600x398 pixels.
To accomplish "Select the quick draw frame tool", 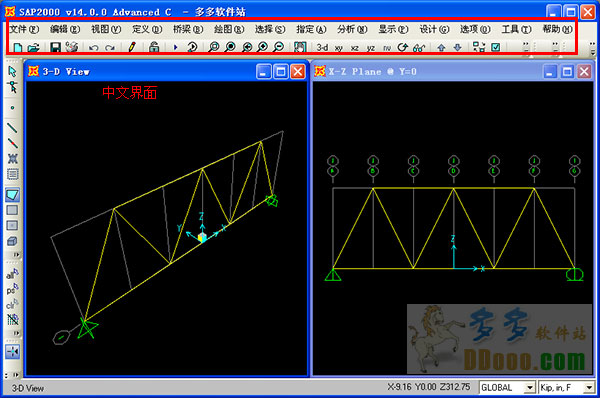I will pyautogui.click(x=12, y=143).
